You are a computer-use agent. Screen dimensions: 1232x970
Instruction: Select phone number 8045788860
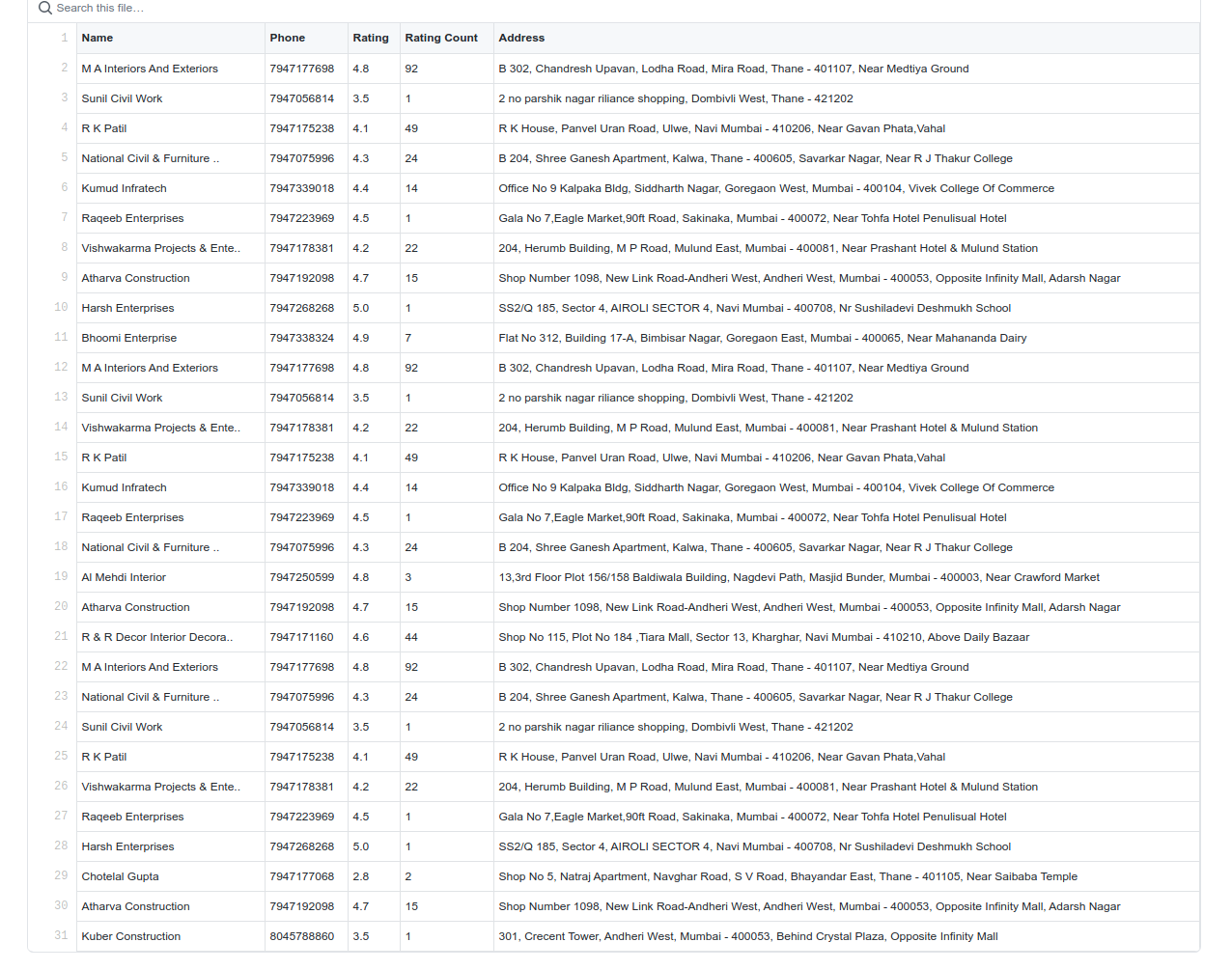[x=301, y=936]
